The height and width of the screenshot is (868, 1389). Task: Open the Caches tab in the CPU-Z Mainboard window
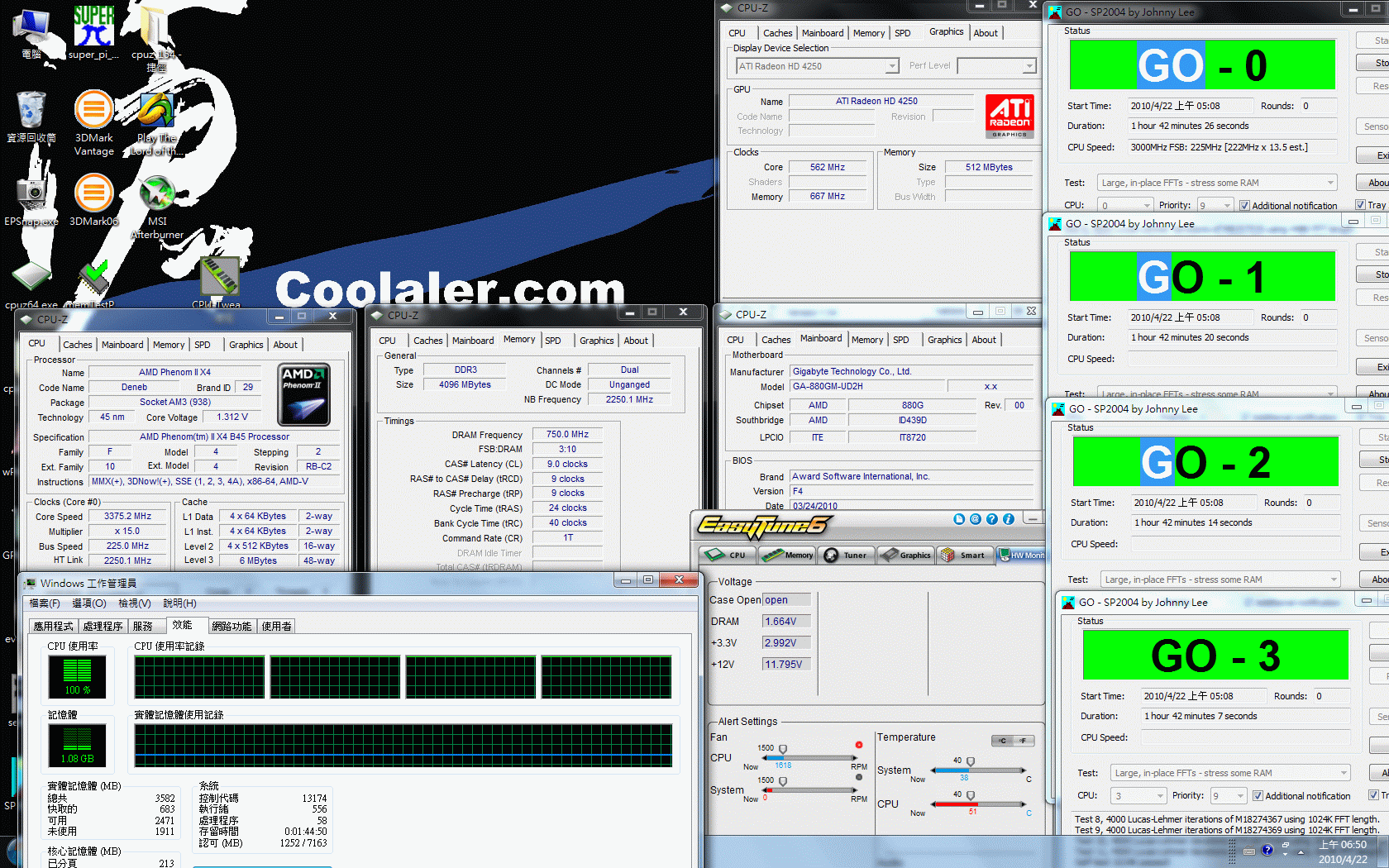point(776,340)
